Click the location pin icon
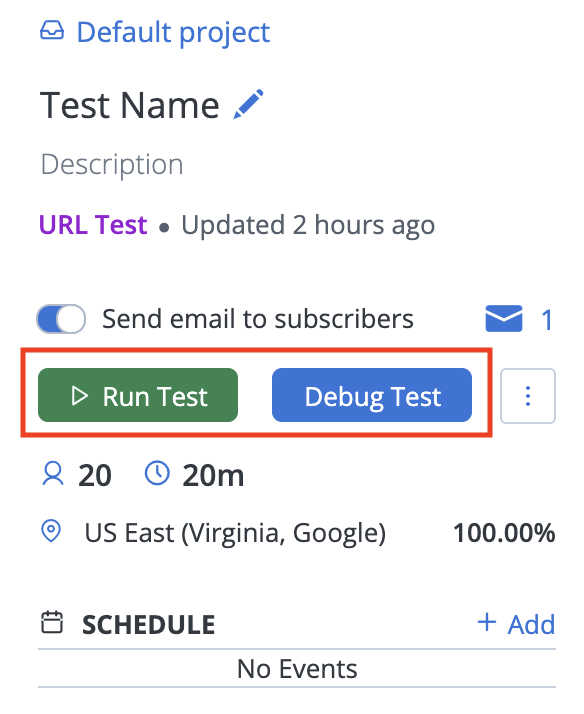The height and width of the screenshot is (714, 584). pyautogui.click(x=51, y=531)
